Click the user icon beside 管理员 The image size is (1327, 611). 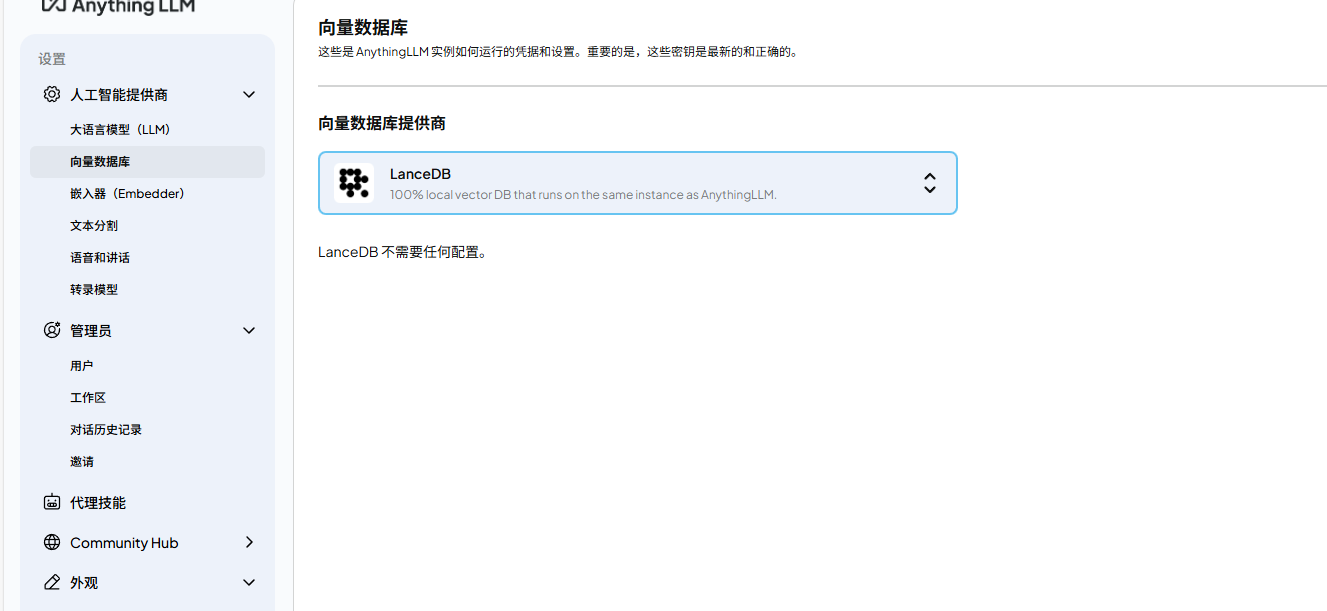click(52, 330)
